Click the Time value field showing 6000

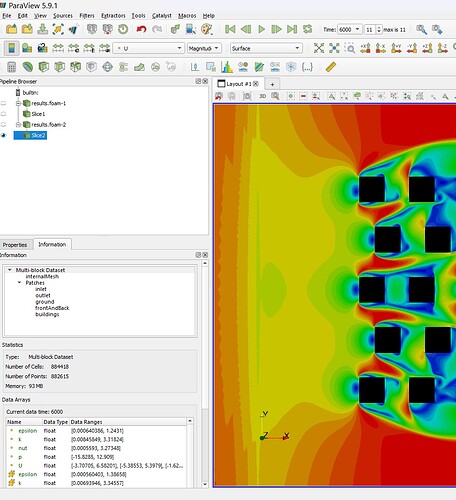(349, 30)
